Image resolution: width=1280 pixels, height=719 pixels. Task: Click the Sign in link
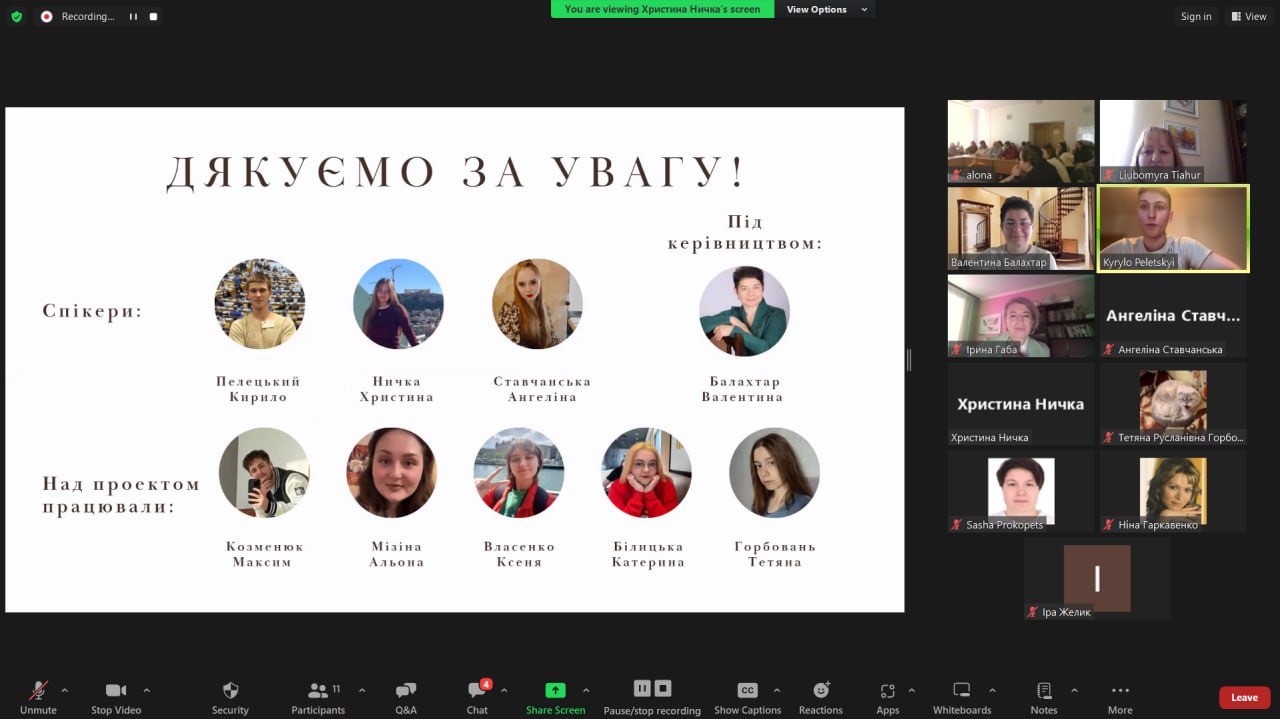pyautogui.click(x=1196, y=16)
